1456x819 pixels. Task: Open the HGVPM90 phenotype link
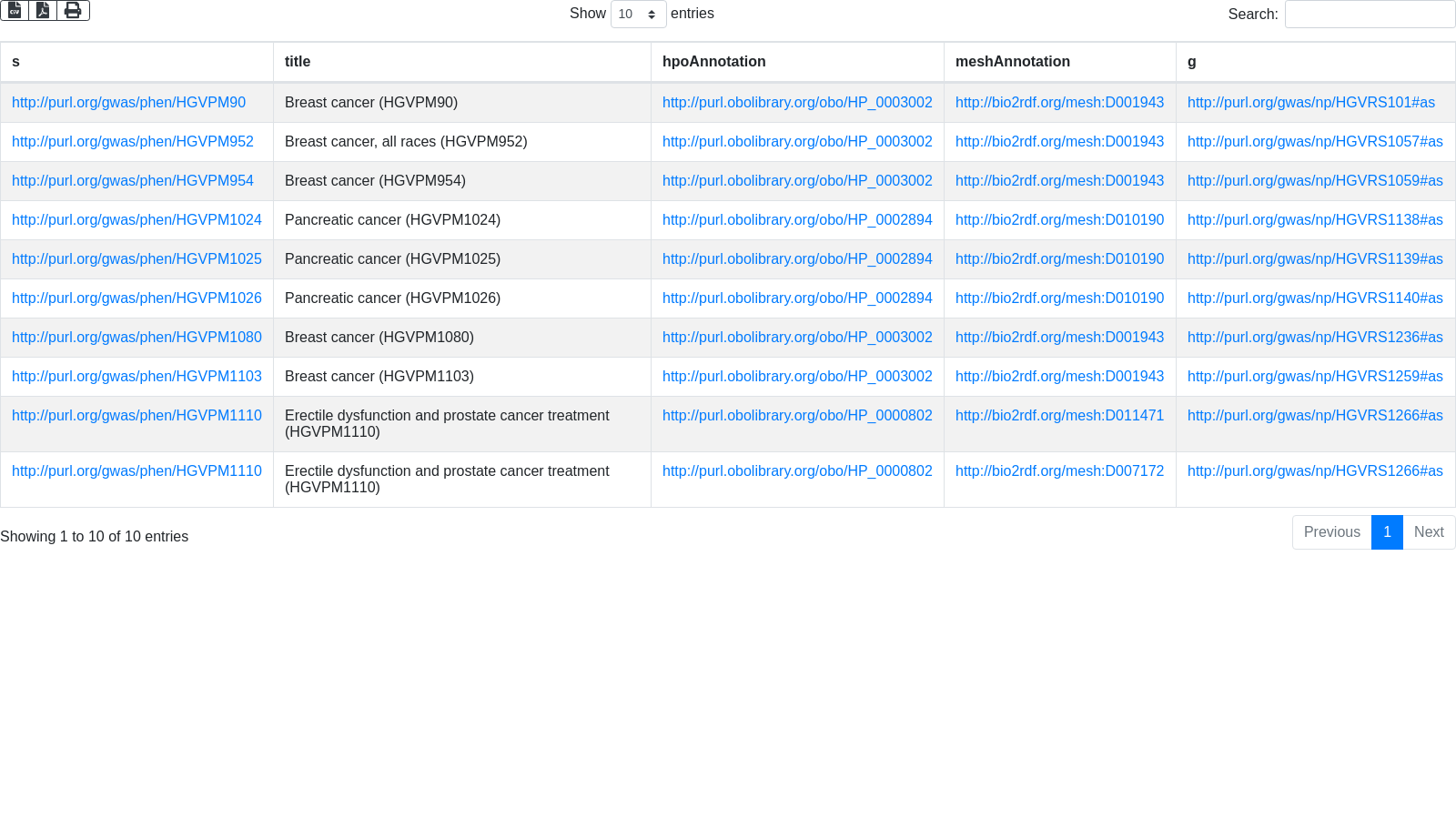(x=128, y=103)
